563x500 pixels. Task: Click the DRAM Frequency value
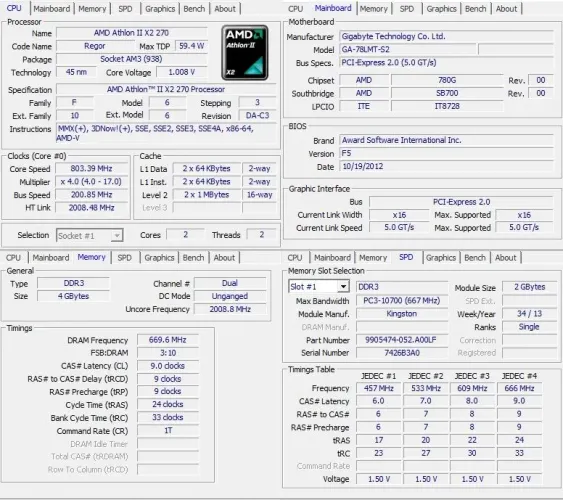(168, 340)
